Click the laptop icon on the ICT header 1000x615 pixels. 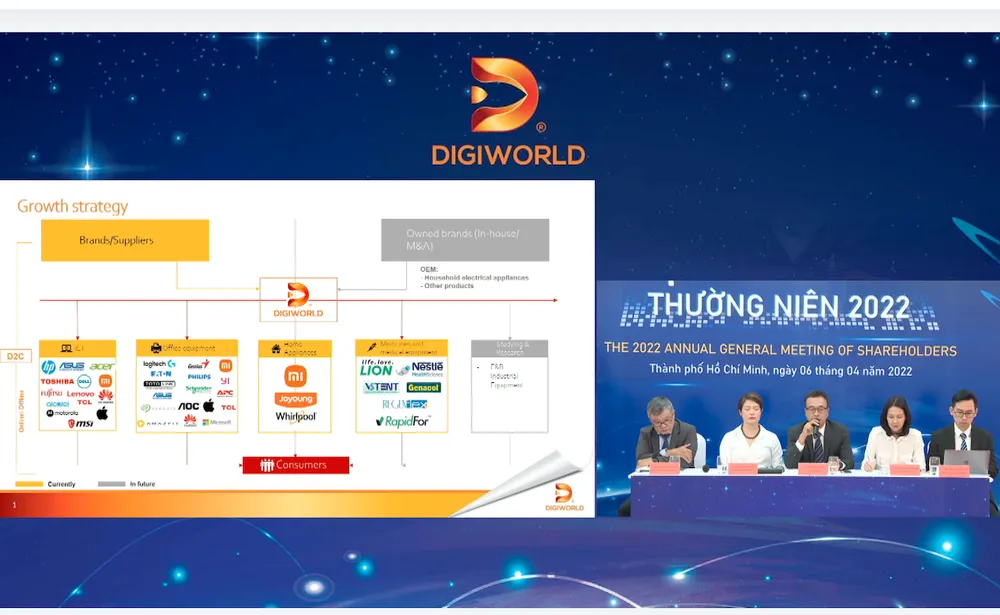[x=66, y=347]
